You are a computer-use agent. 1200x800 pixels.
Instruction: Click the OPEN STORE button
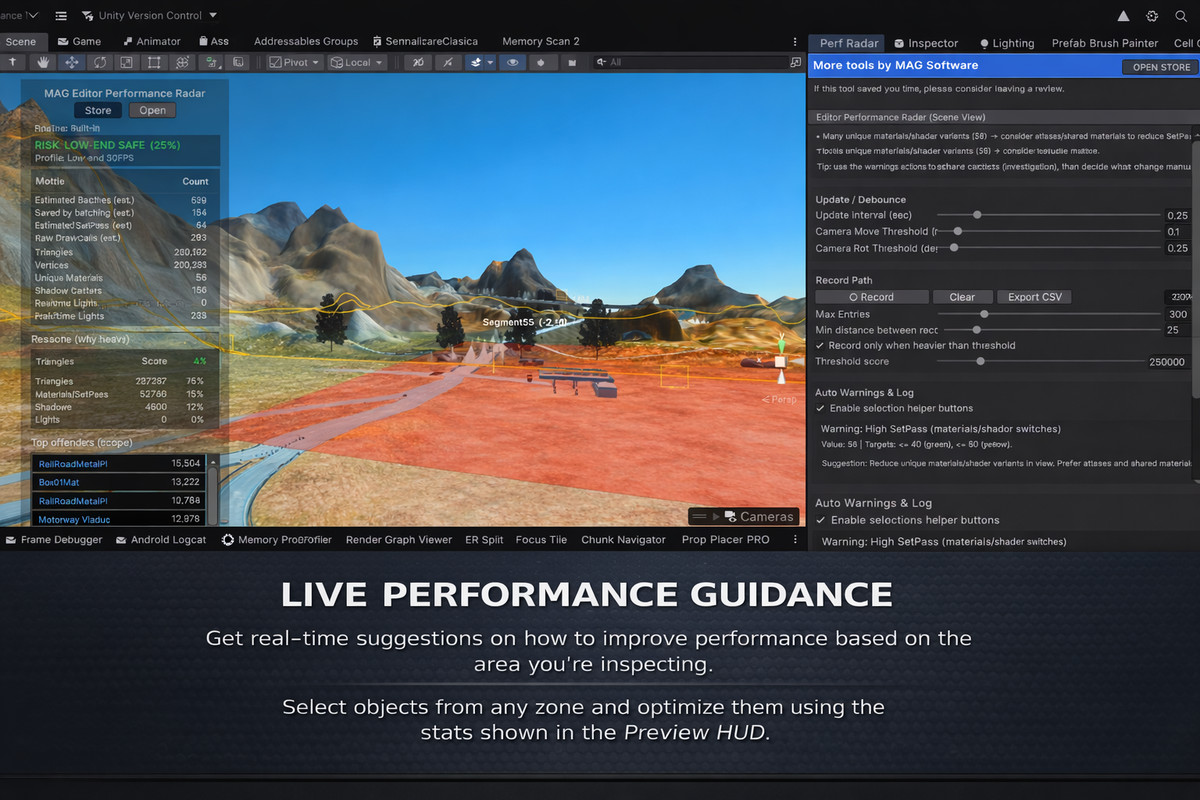(1161, 67)
